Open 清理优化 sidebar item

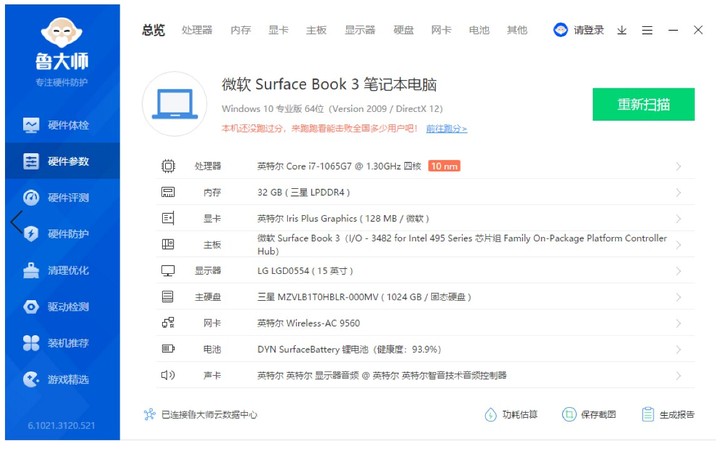coord(62,271)
